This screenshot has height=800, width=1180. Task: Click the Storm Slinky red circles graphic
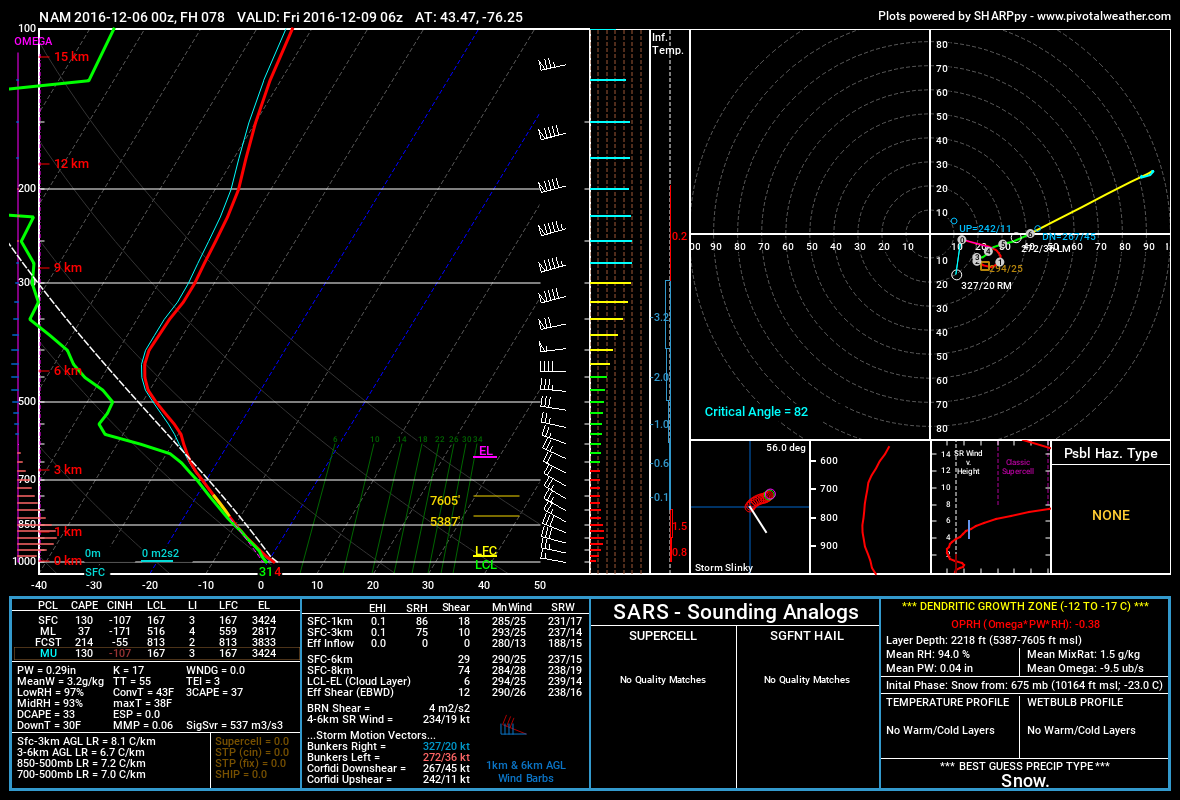tap(760, 500)
